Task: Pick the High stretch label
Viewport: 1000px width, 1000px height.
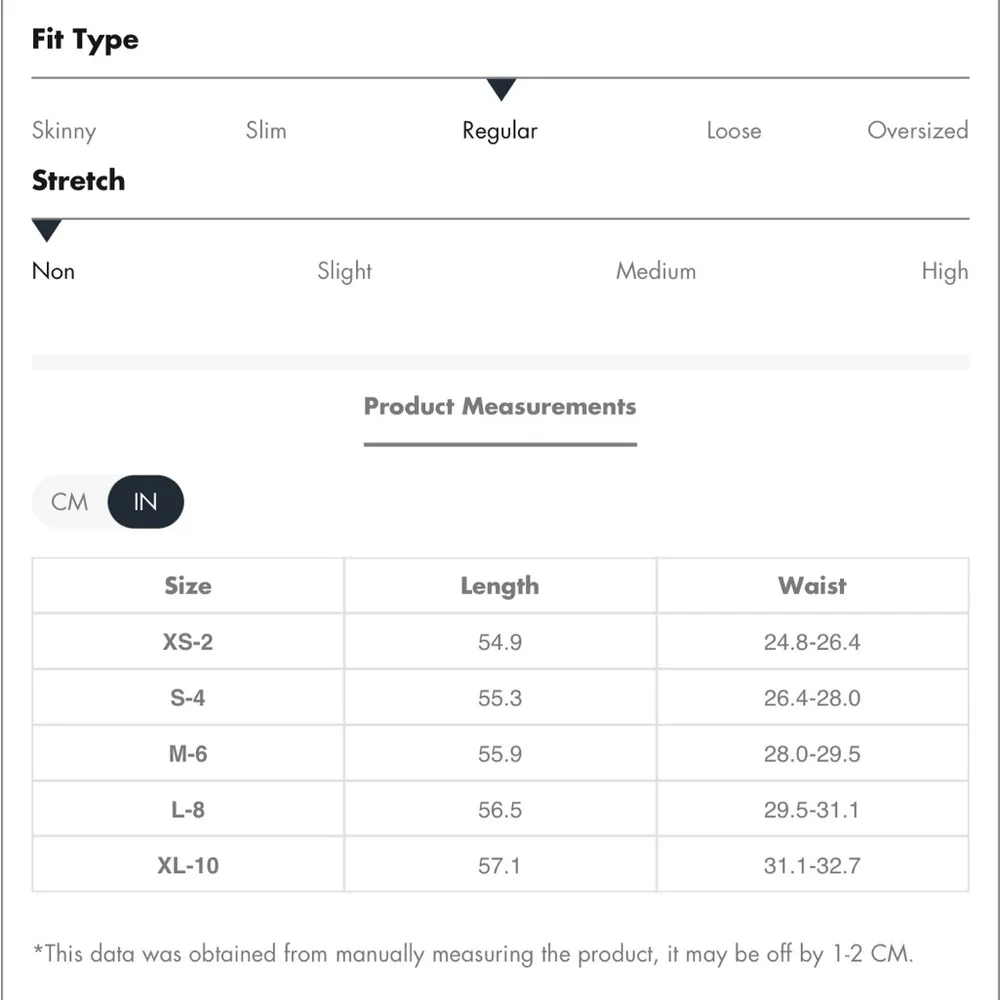Action: pos(945,271)
